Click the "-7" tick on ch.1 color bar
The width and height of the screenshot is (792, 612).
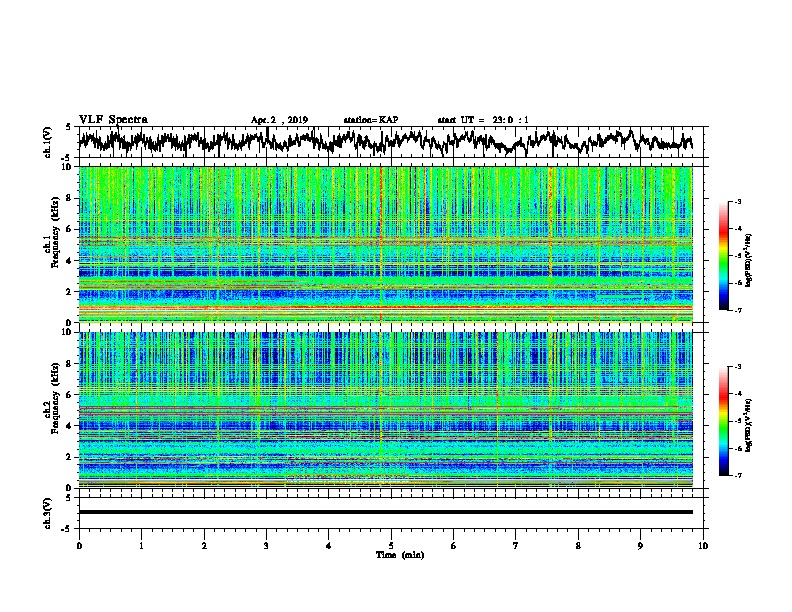(737, 310)
